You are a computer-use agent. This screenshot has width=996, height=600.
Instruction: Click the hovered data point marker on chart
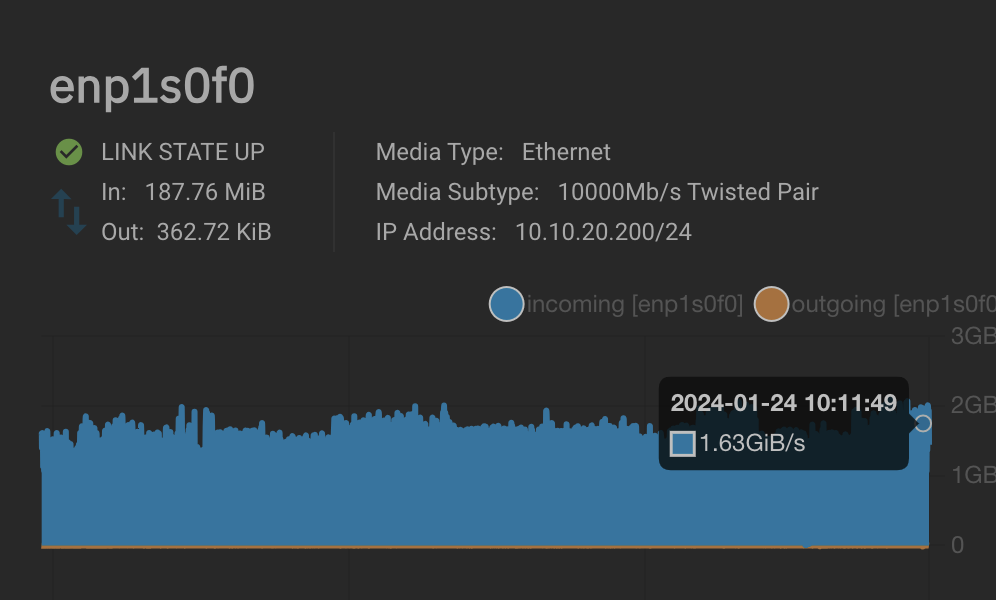coord(923,423)
